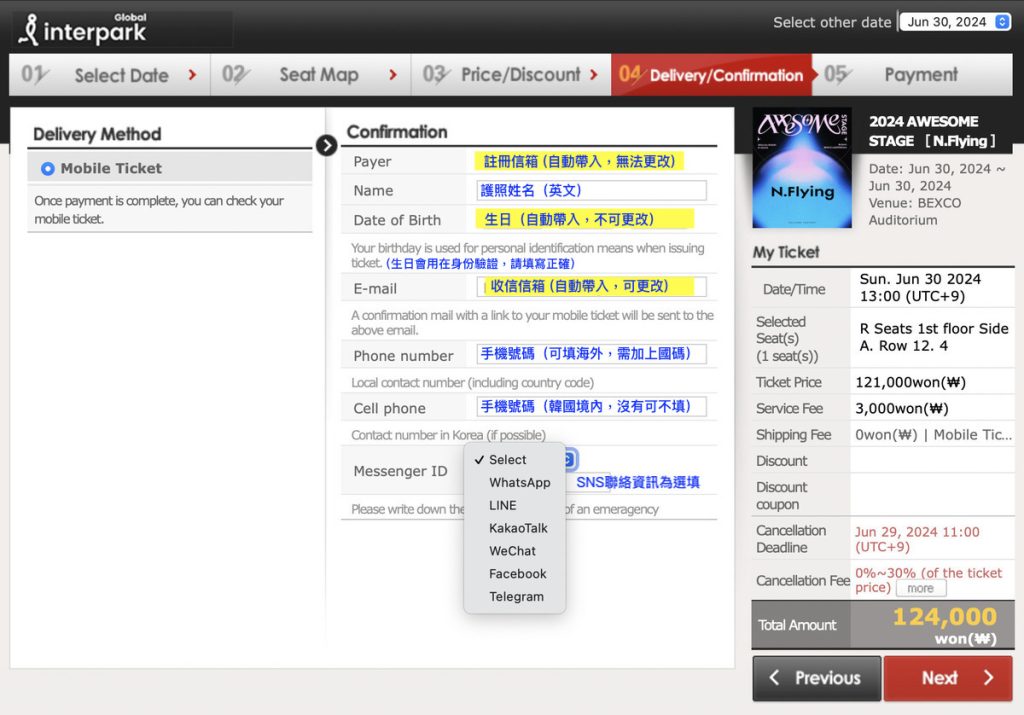Pick Telegram as your Messenger ID type
1024x715 pixels.
516,596
